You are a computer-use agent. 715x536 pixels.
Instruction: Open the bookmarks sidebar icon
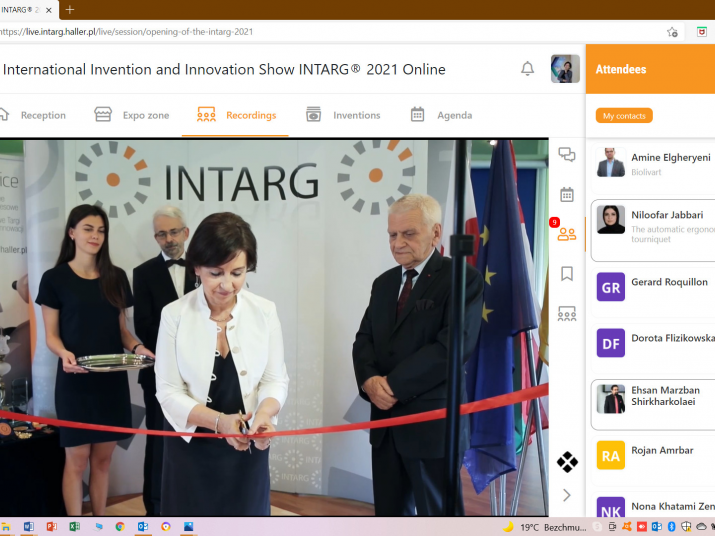[x=567, y=273]
